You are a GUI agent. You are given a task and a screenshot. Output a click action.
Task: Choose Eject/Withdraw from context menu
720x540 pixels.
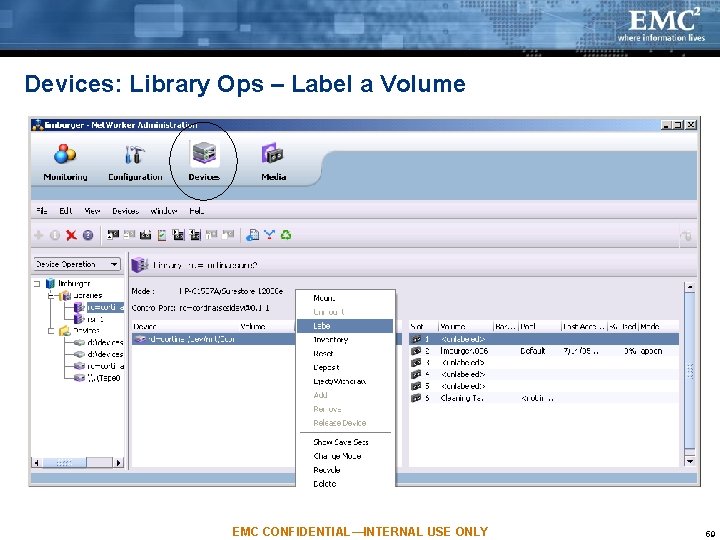click(345, 381)
